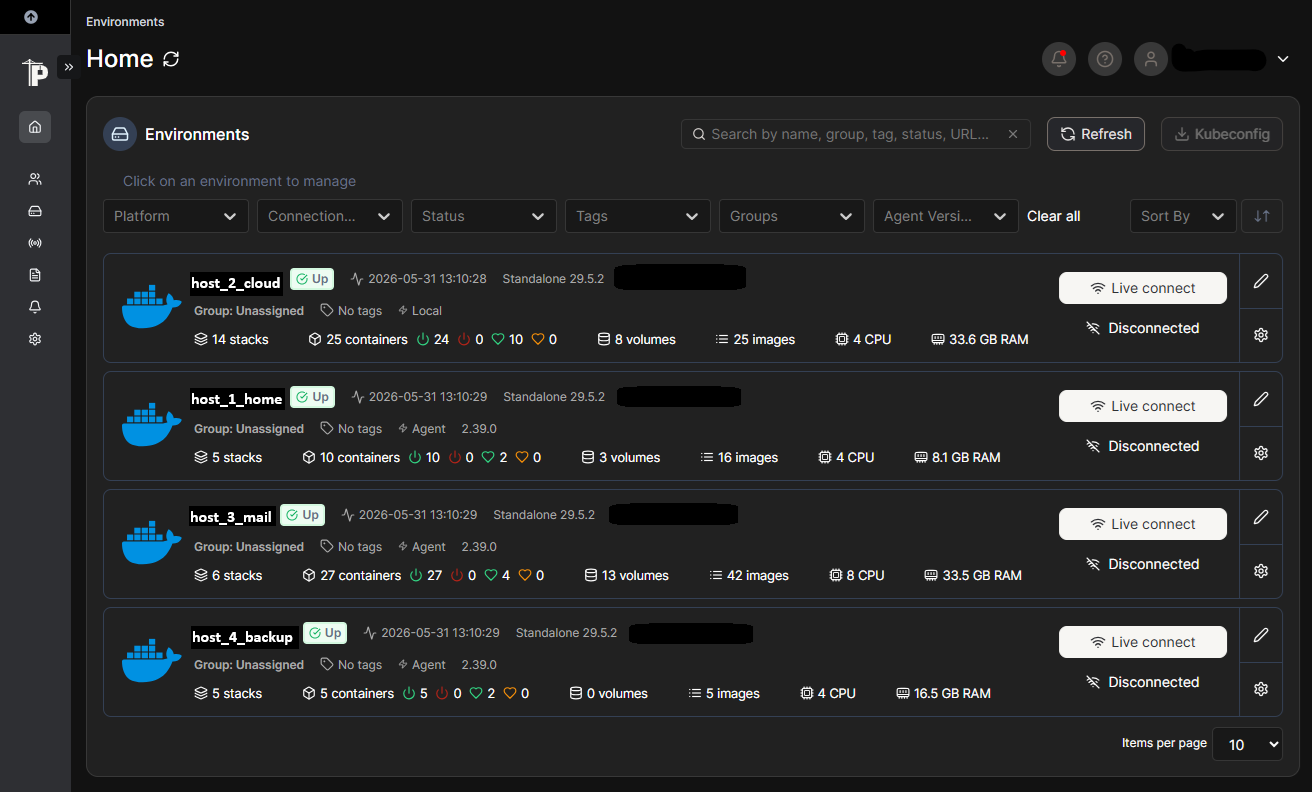Viewport: 1312px width, 792px height.
Task: Open the host_4_backup environment name
Action: tap(243, 637)
